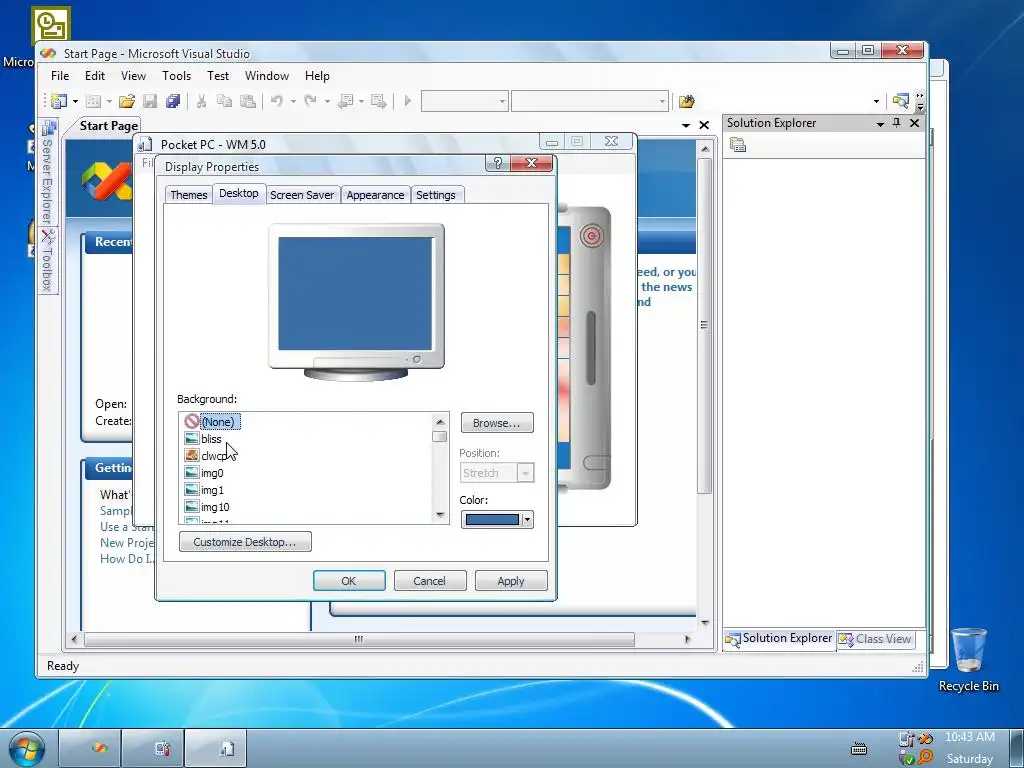Open the File menu
Screen dimensions: 1024x768
(x=60, y=76)
